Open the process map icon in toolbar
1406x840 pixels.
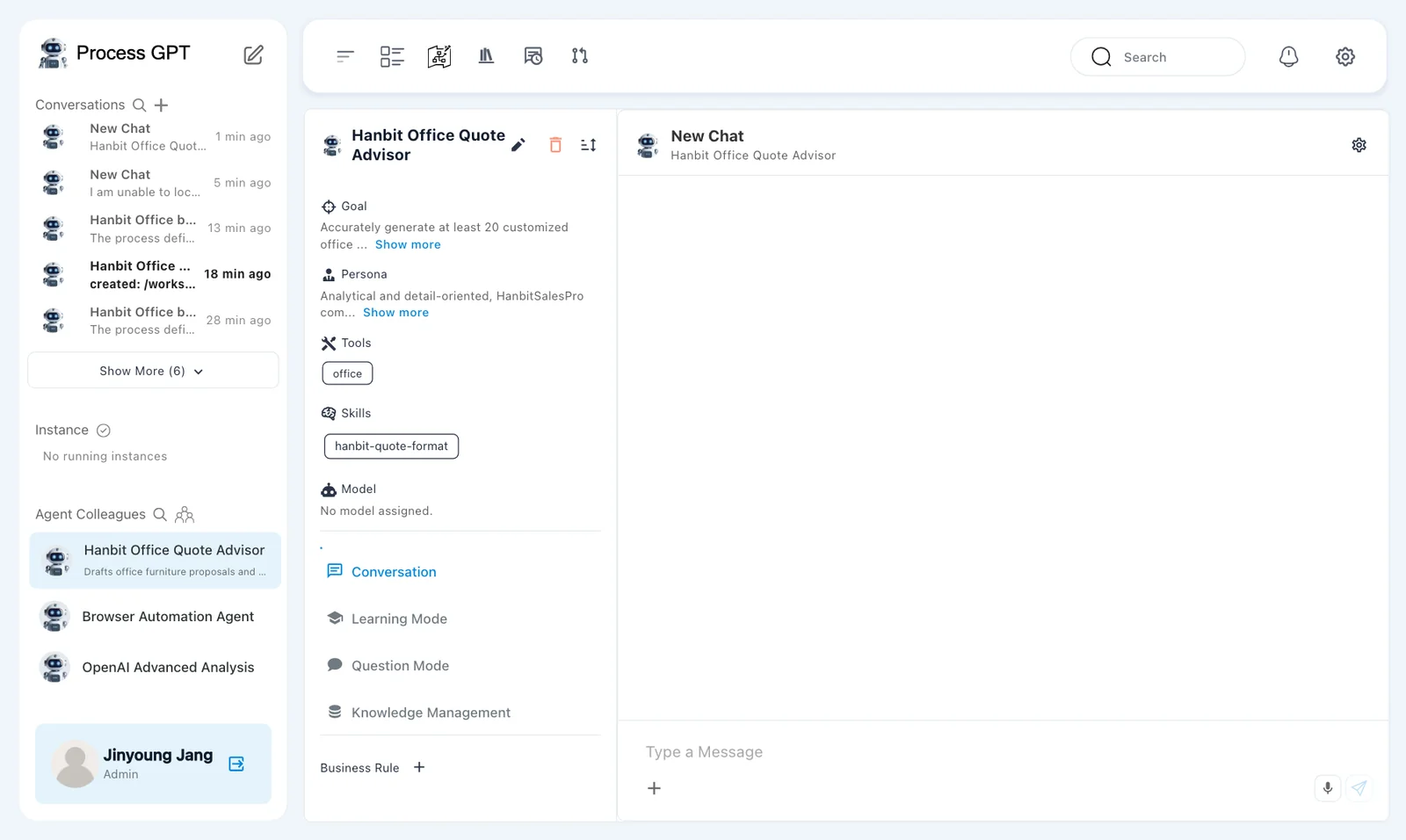439,56
